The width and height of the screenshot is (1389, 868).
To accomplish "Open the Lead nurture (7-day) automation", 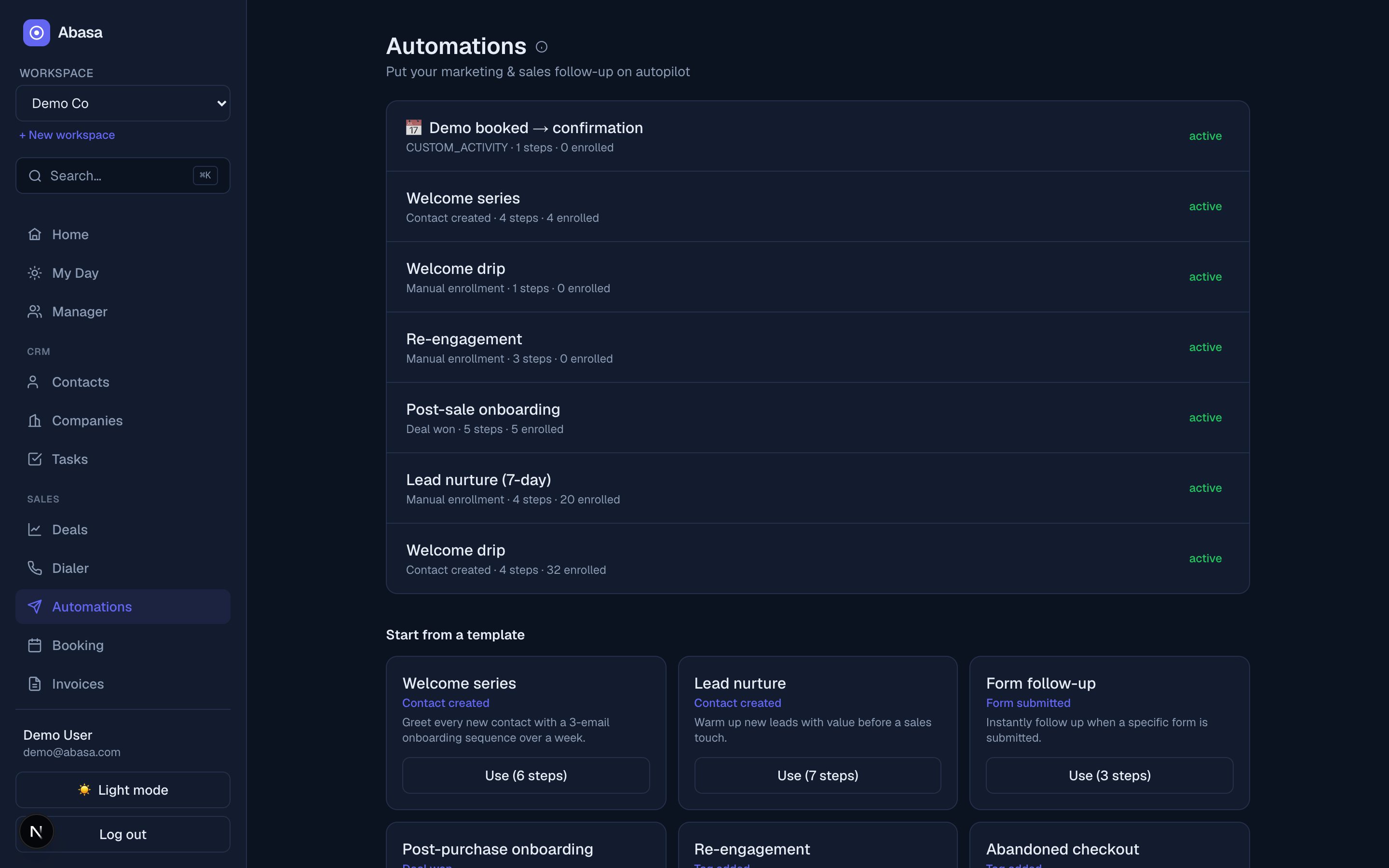I will pos(817,488).
